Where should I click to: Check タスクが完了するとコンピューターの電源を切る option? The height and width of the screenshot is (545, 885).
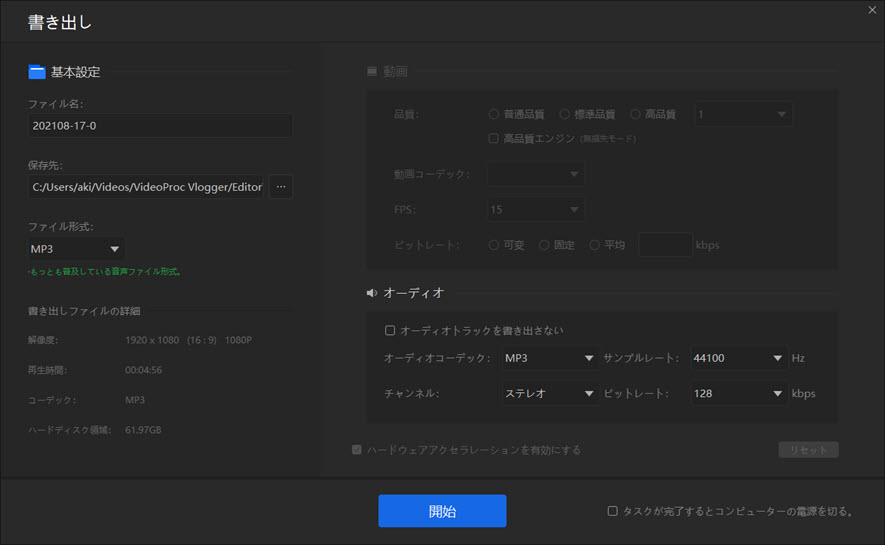click(x=612, y=511)
